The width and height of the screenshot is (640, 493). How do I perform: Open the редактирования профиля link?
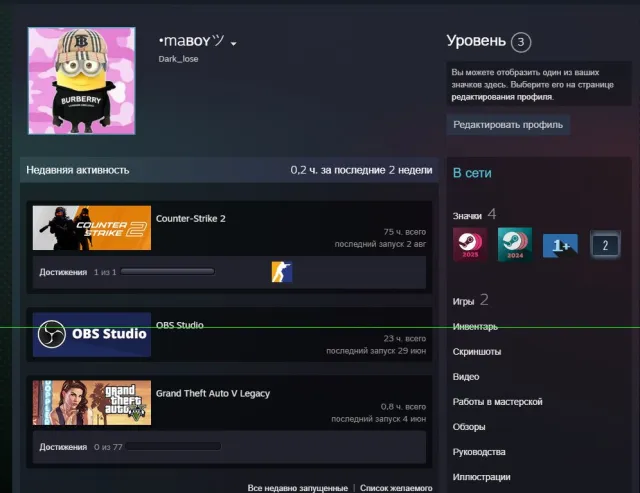[x=502, y=97]
